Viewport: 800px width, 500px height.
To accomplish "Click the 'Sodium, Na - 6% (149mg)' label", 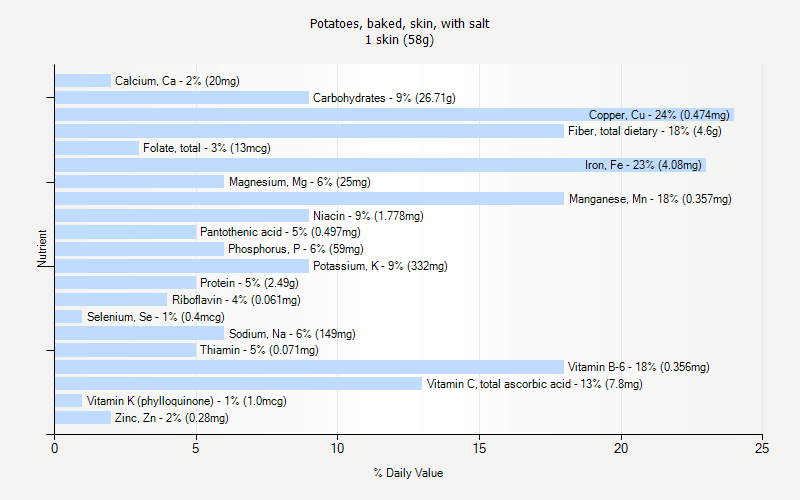I will click(x=292, y=334).
